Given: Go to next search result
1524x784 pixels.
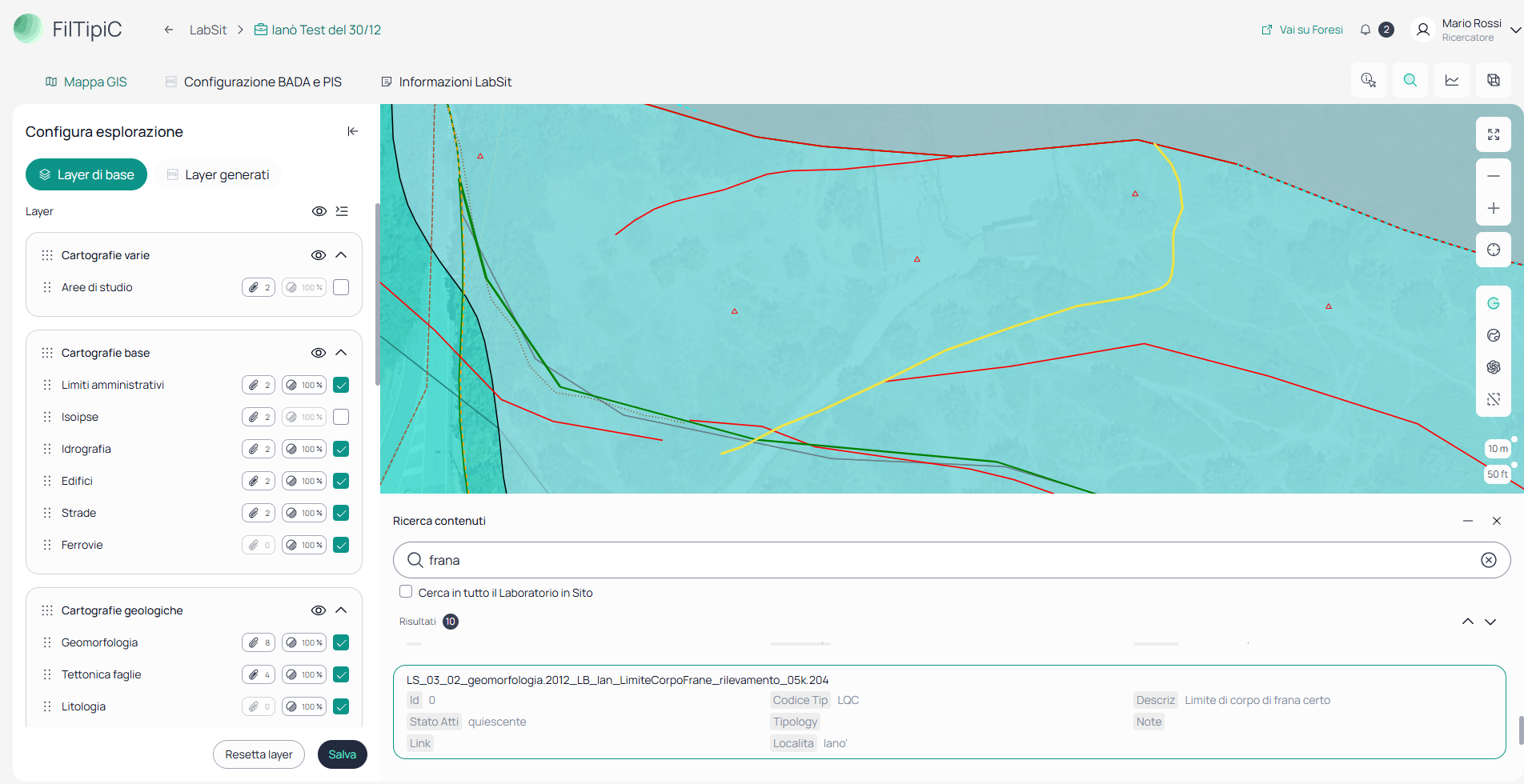Looking at the screenshot, I should click(x=1490, y=622).
